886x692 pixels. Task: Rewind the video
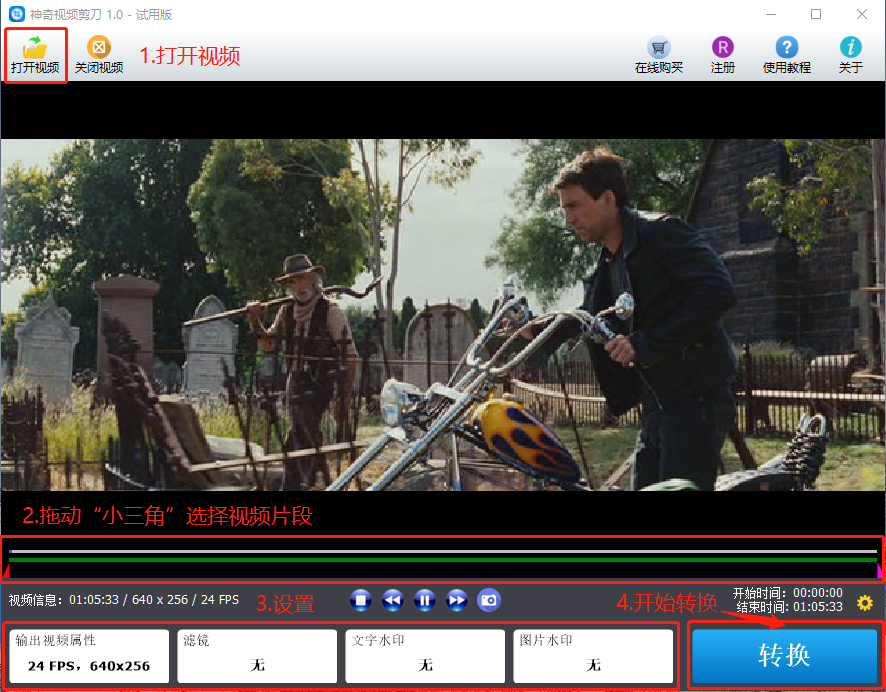[393, 600]
